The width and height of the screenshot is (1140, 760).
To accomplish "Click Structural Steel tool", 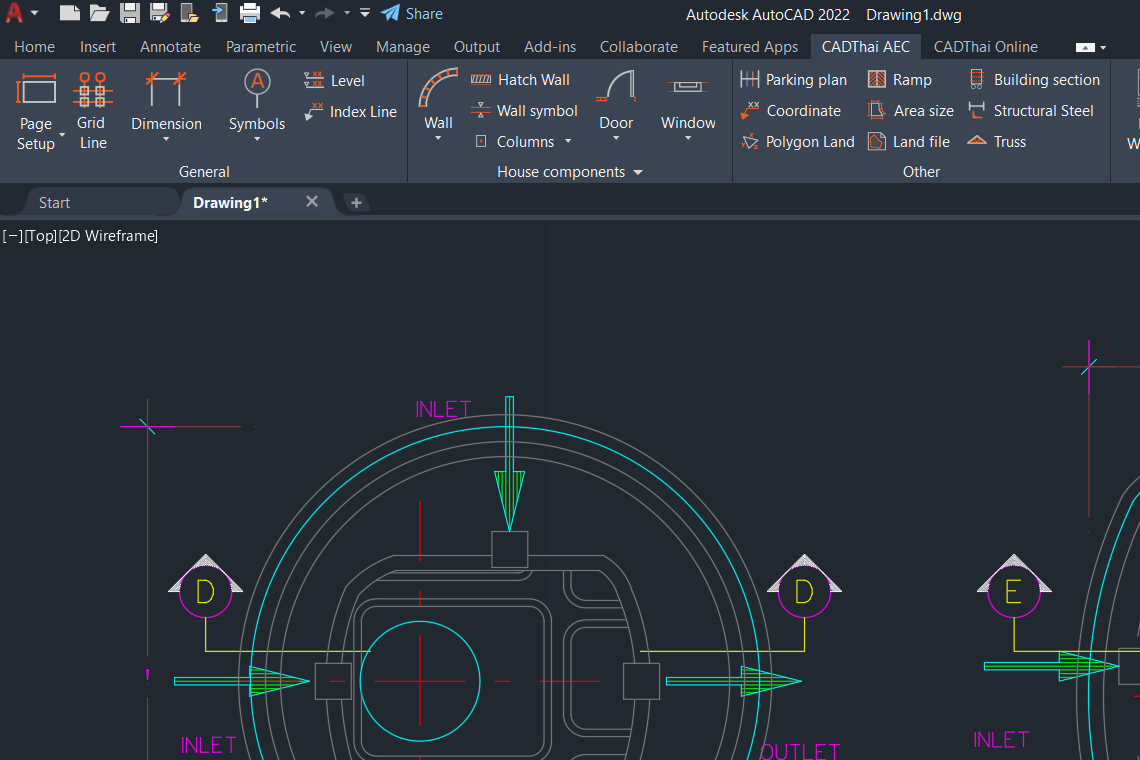I will tap(1031, 111).
